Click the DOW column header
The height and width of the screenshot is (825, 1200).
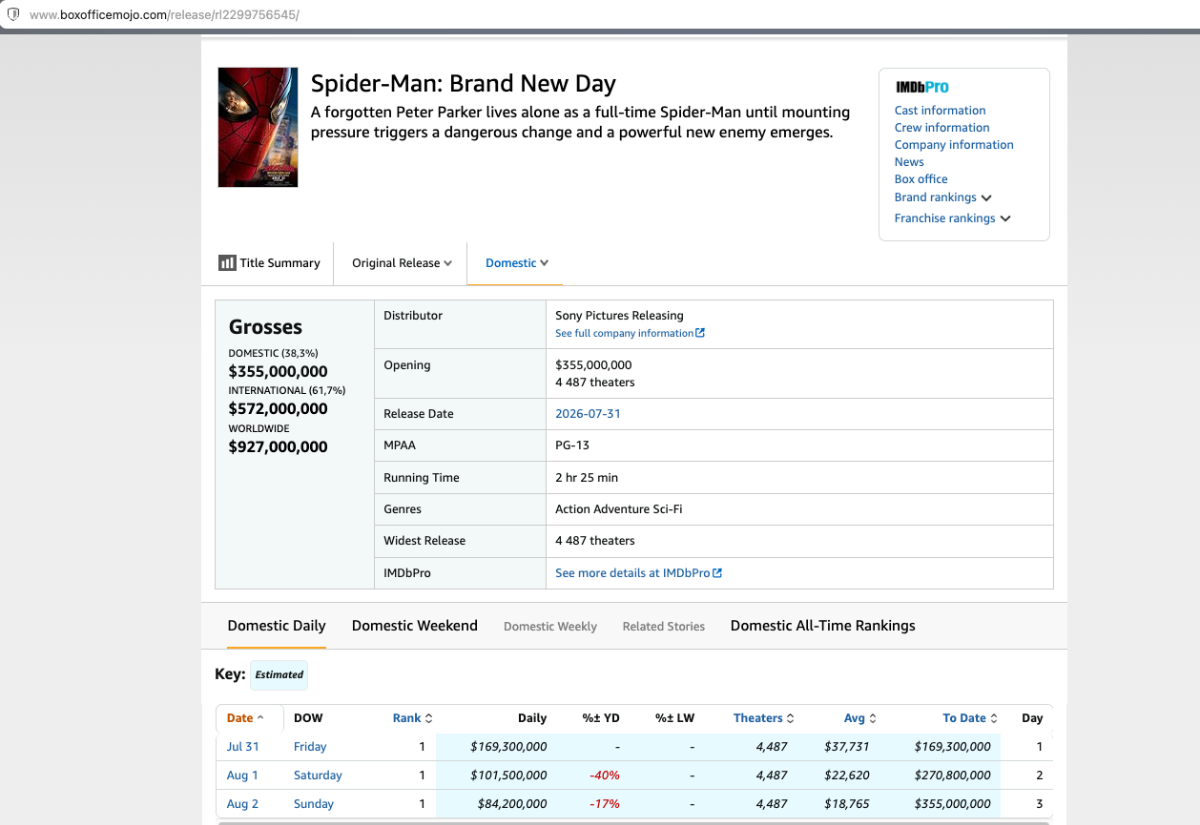coord(308,718)
